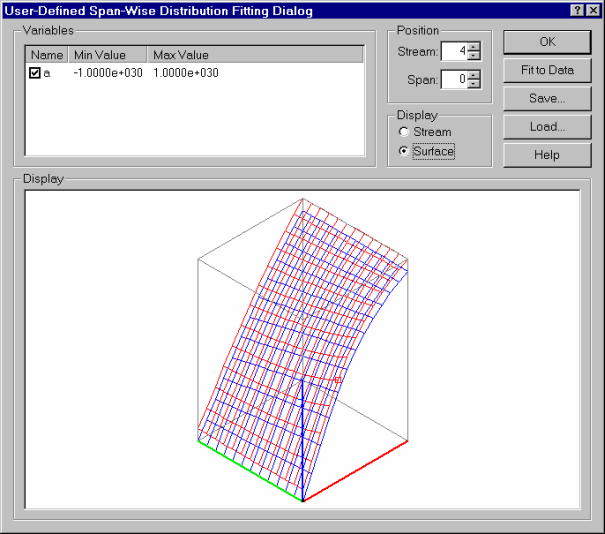
Task: Increase the Stream position value
Action: coord(474,46)
